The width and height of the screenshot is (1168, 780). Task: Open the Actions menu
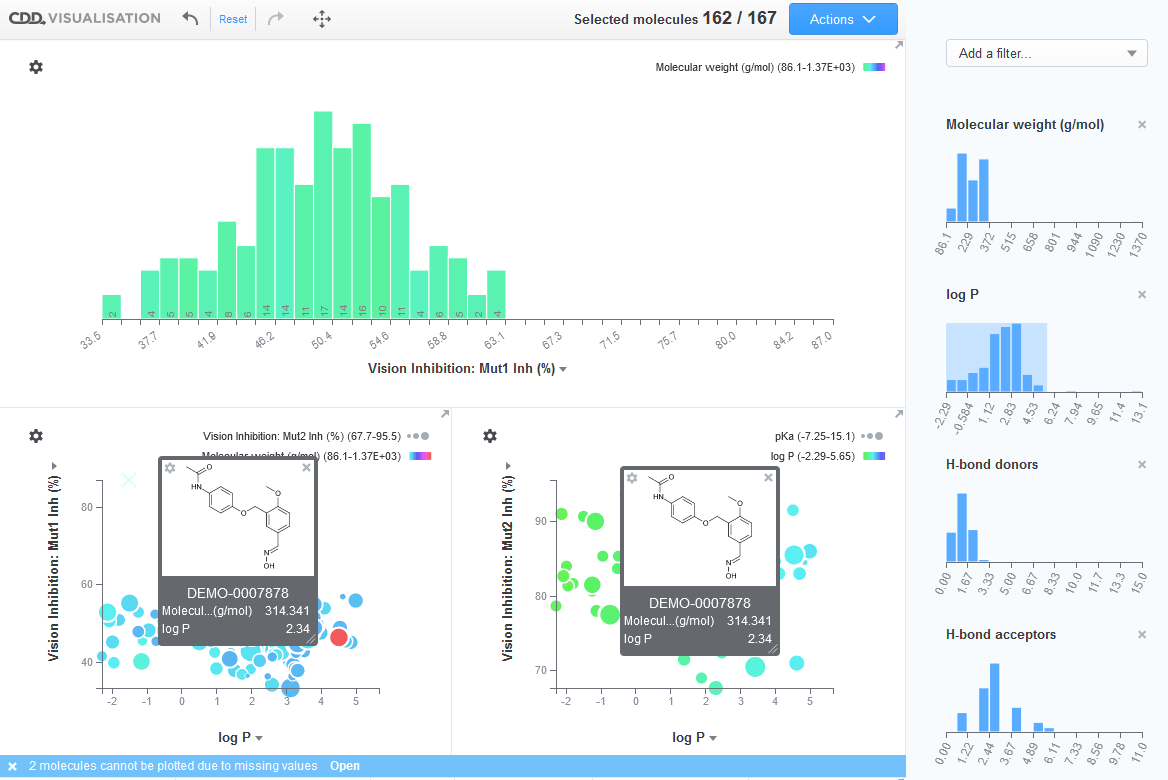pyautogui.click(x=843, y=18)
